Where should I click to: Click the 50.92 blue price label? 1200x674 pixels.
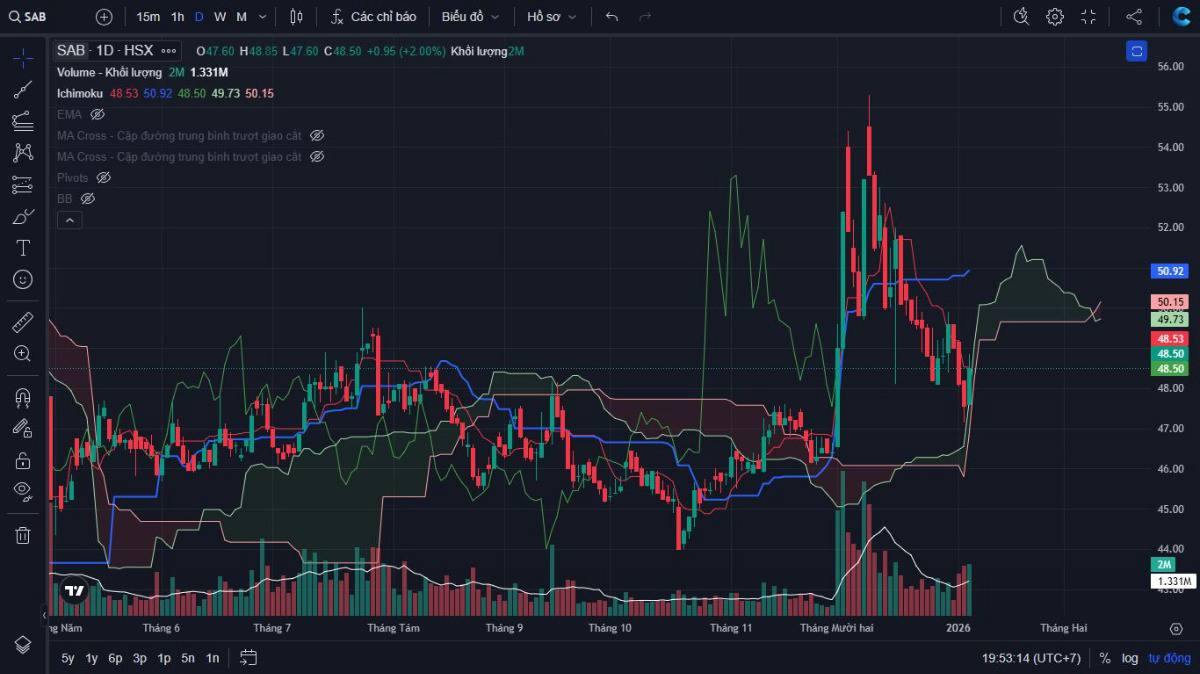[1169, 271]
